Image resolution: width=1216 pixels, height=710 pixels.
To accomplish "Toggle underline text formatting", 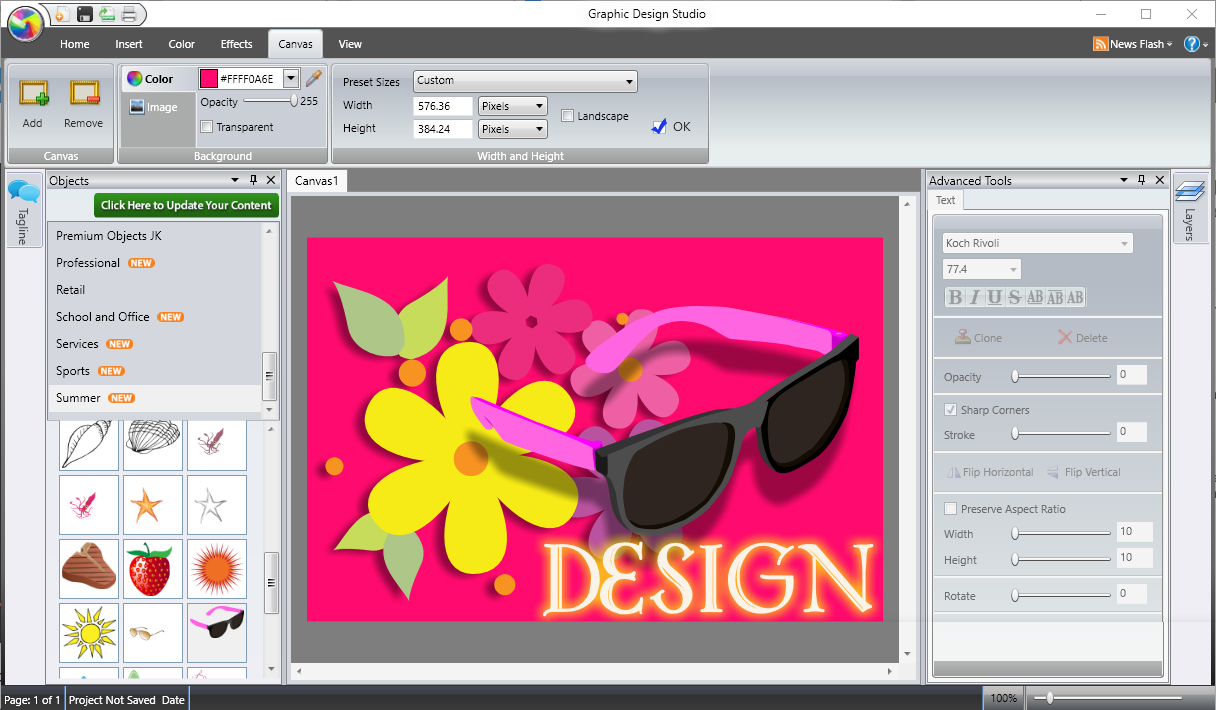I will point(995,297).
